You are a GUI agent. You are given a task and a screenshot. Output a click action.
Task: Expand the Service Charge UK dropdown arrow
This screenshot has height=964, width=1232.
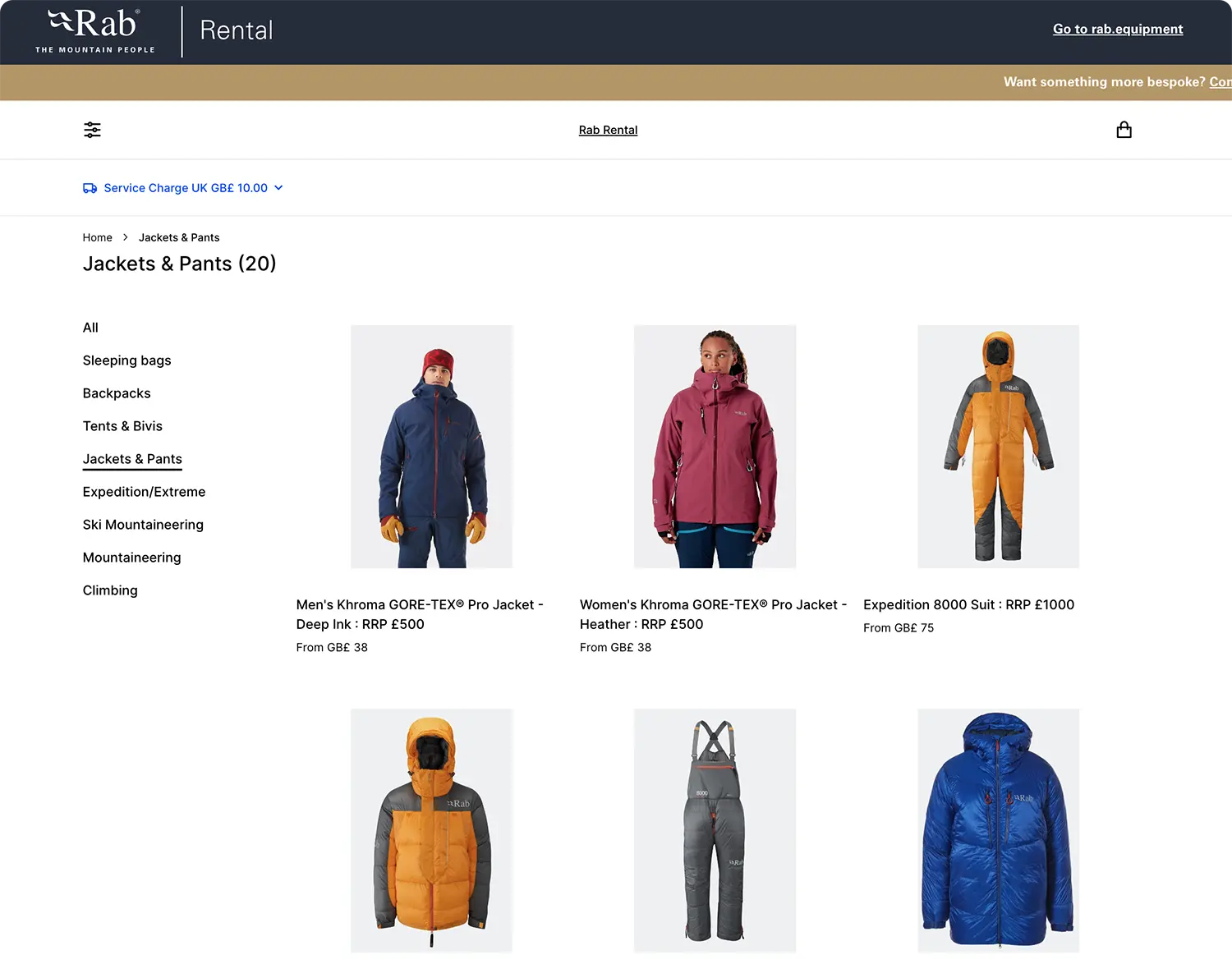pyautogui.click(x=278, y=188)
